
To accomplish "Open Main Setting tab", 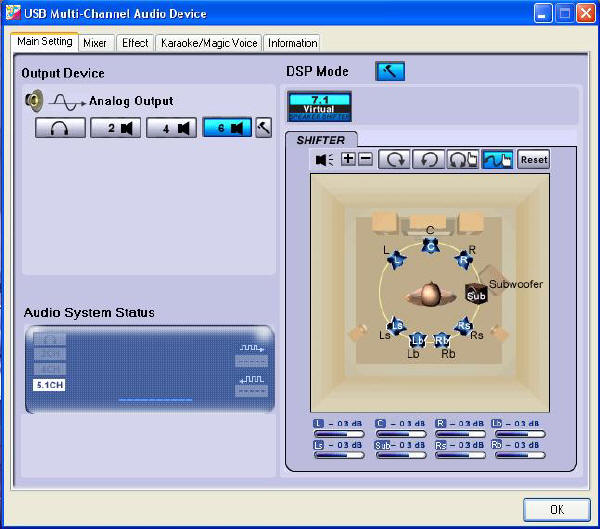I will click(45, 41).
